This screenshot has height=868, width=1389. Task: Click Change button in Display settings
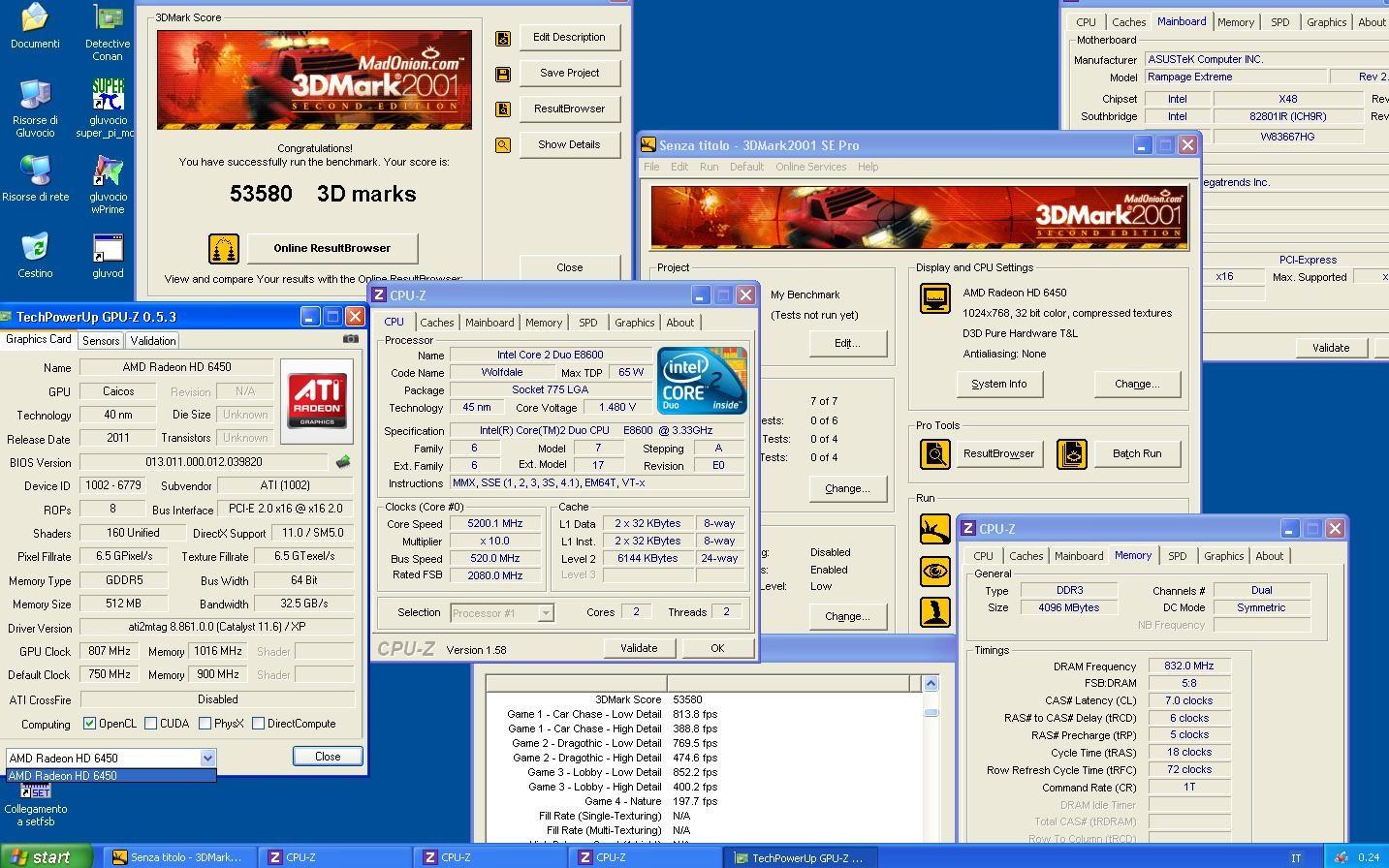coord(1137,385)
